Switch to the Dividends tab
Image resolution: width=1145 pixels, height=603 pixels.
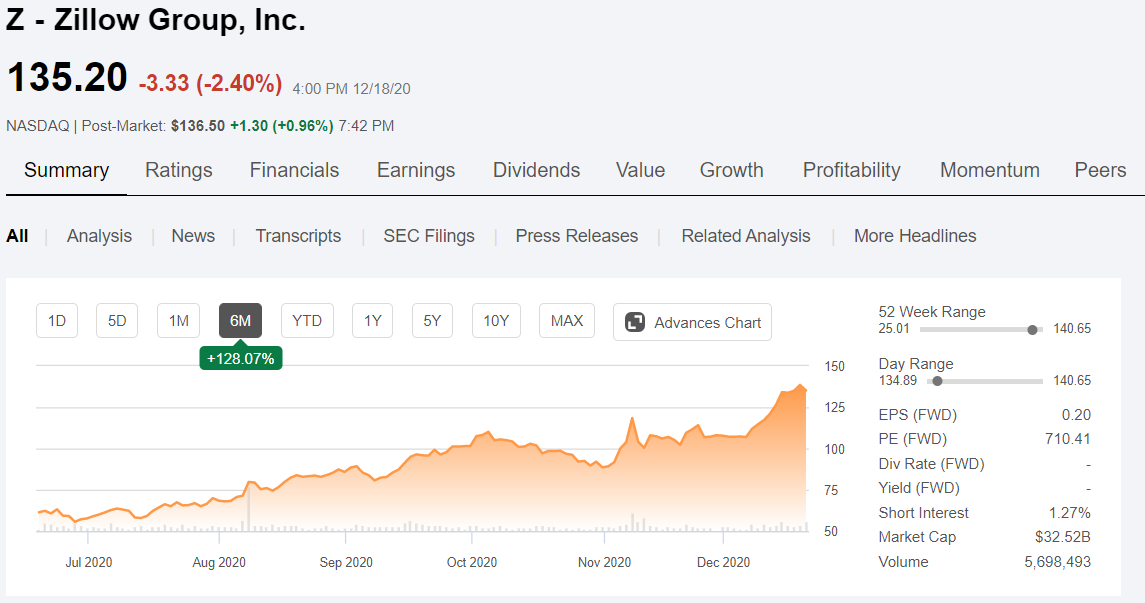point(536,170)
